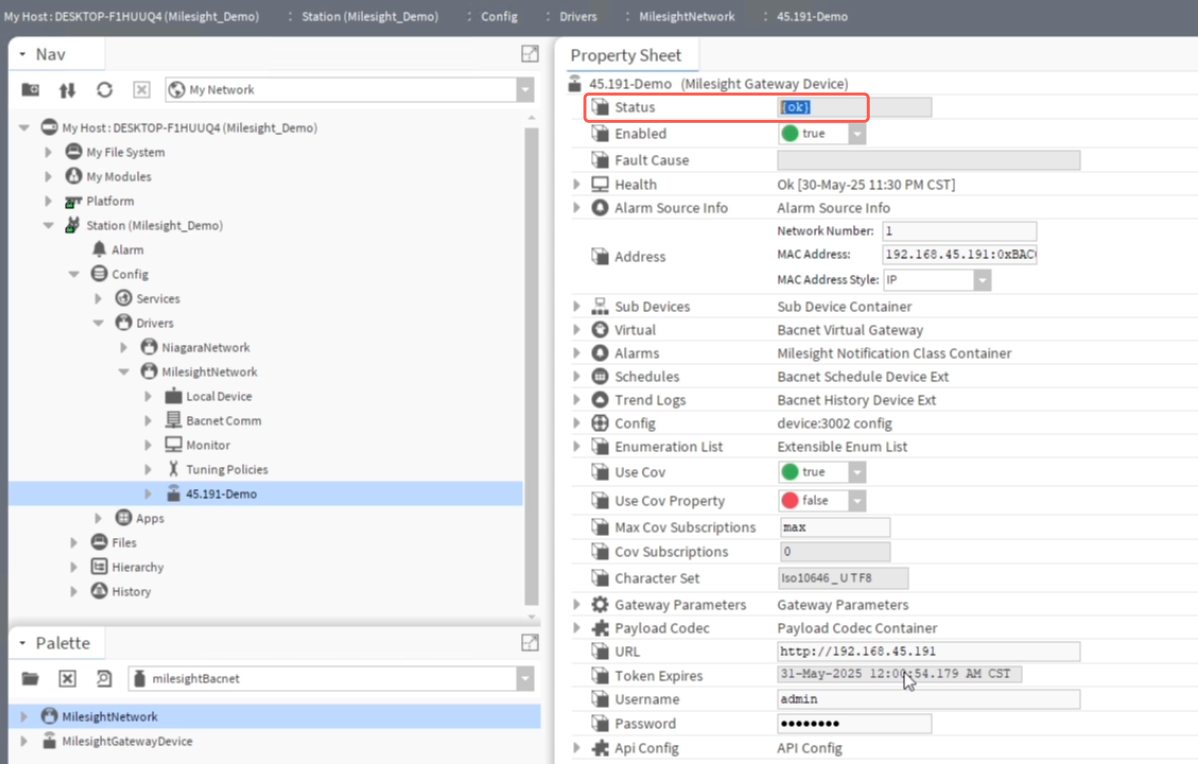
Task: Maximize the Palette panel via corner icon
Action: point(529,643)
